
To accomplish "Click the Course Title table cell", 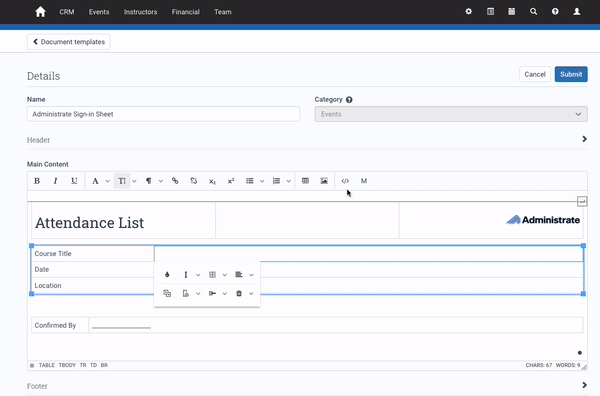I will tap(93, 254).
